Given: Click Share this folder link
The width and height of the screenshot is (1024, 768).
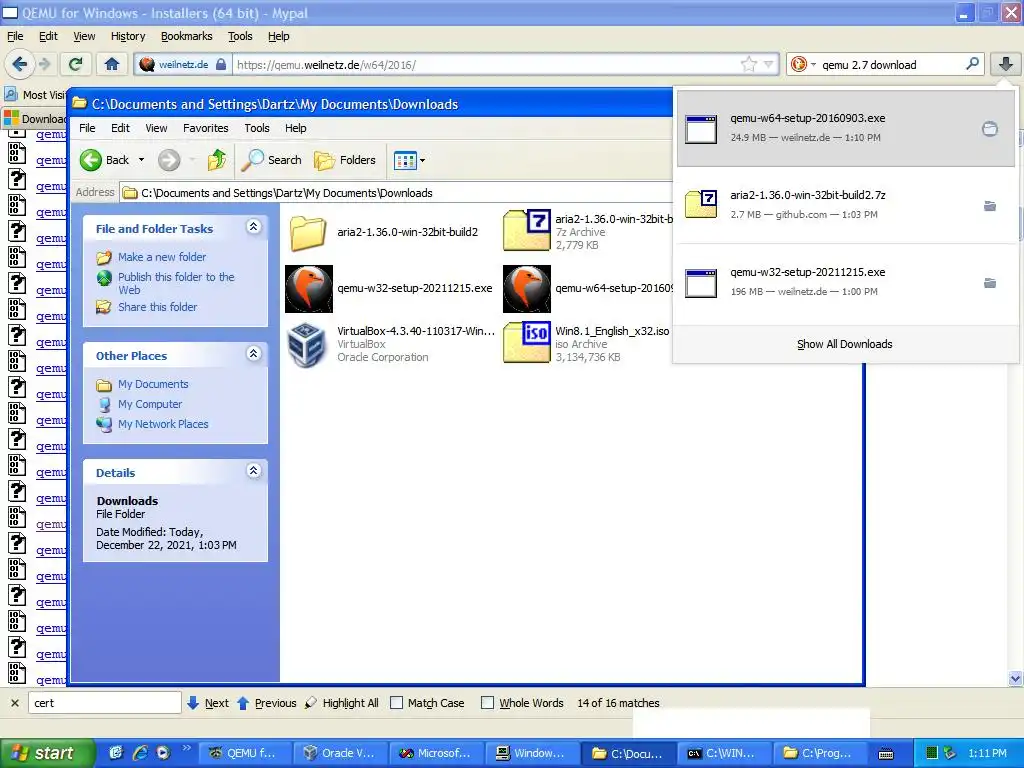Looking at the screenshot, I should click(x=157, y=306).
